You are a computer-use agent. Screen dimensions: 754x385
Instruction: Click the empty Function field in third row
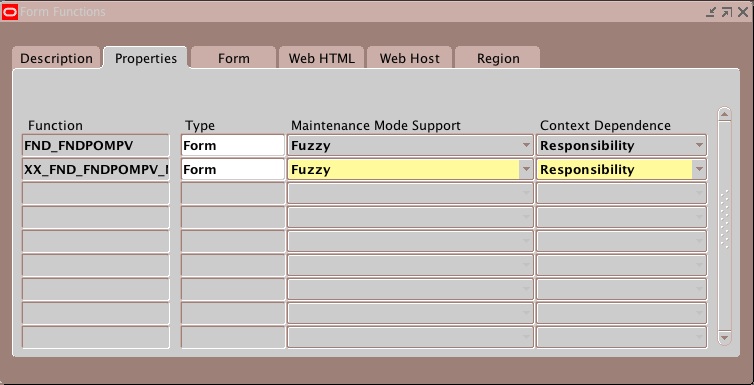coord(96,193)
